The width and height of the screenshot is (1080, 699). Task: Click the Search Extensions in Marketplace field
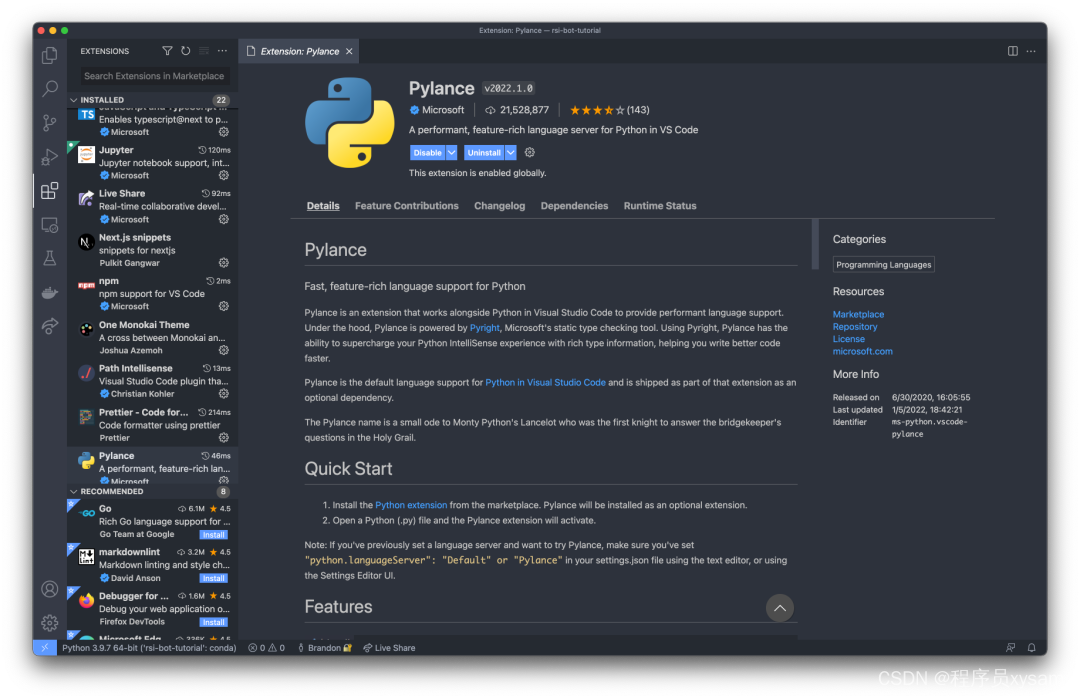pyautogui.click(x=154, y=76)
